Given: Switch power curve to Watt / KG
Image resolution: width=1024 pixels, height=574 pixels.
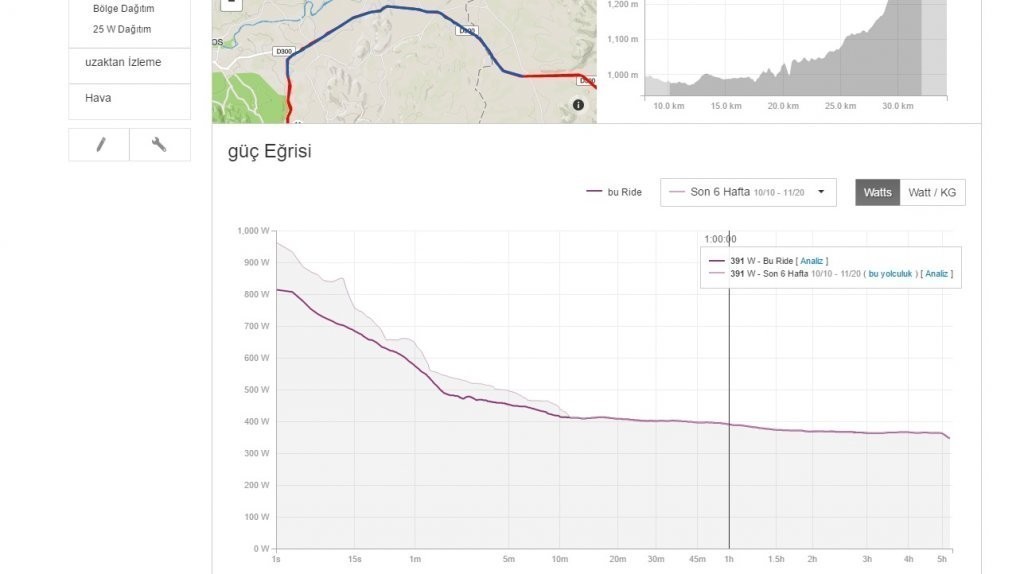Looking at the screenshot, I should (932, 192).
